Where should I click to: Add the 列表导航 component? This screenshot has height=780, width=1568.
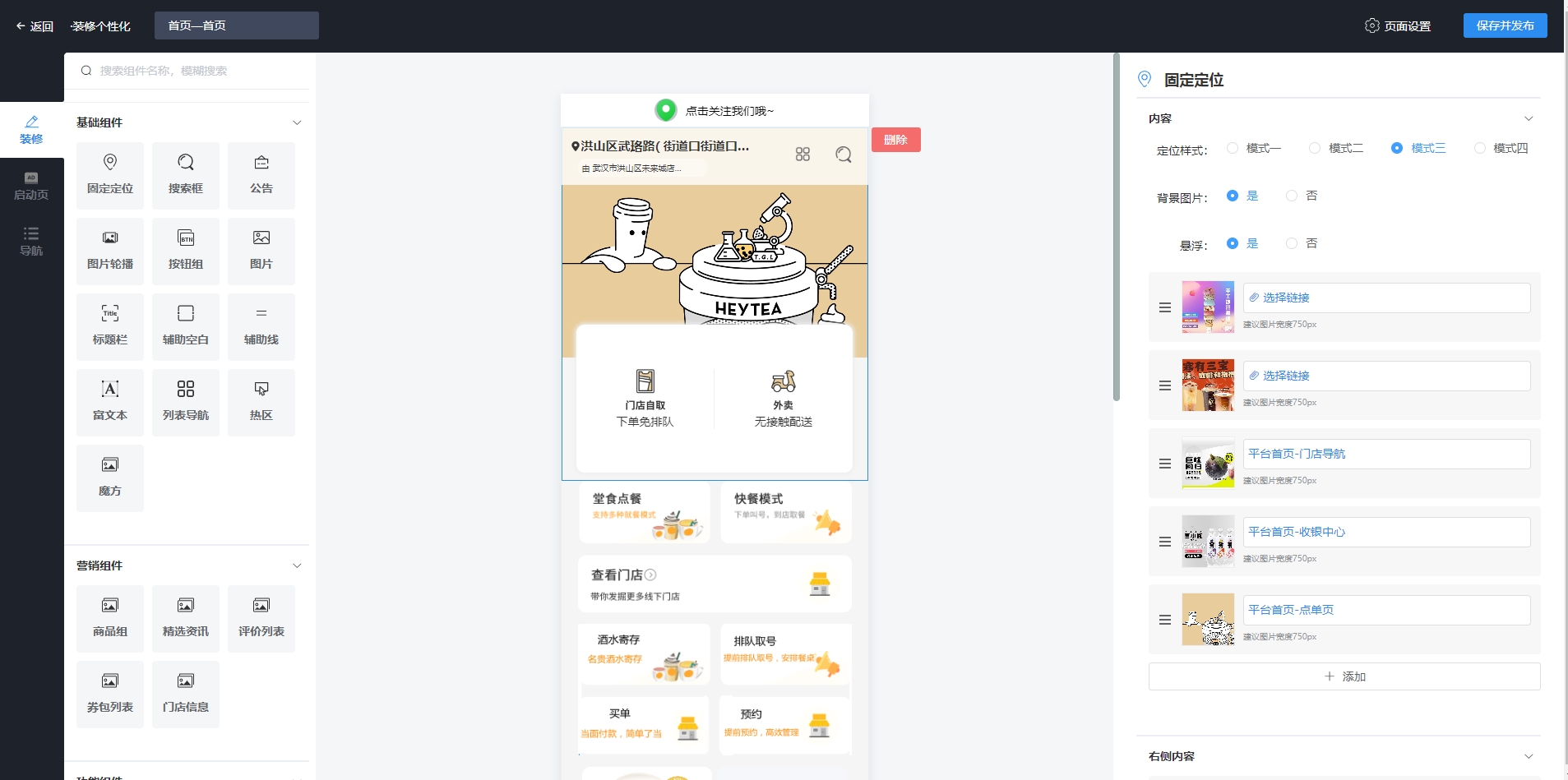(186, 402)
